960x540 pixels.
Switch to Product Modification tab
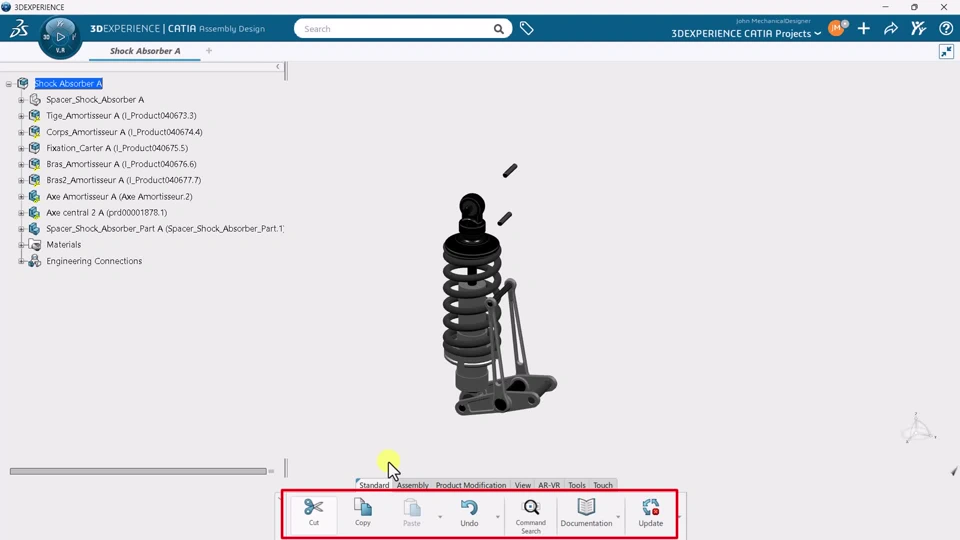click(471, 485)
